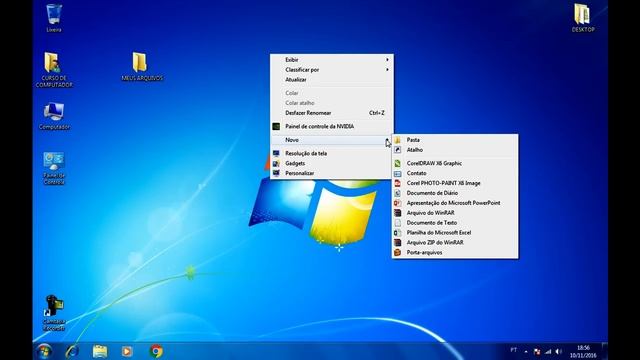This screenshot has width=640, height=360.
Task: Click the network signal tray icon
Action: click(x=548, y=351)
